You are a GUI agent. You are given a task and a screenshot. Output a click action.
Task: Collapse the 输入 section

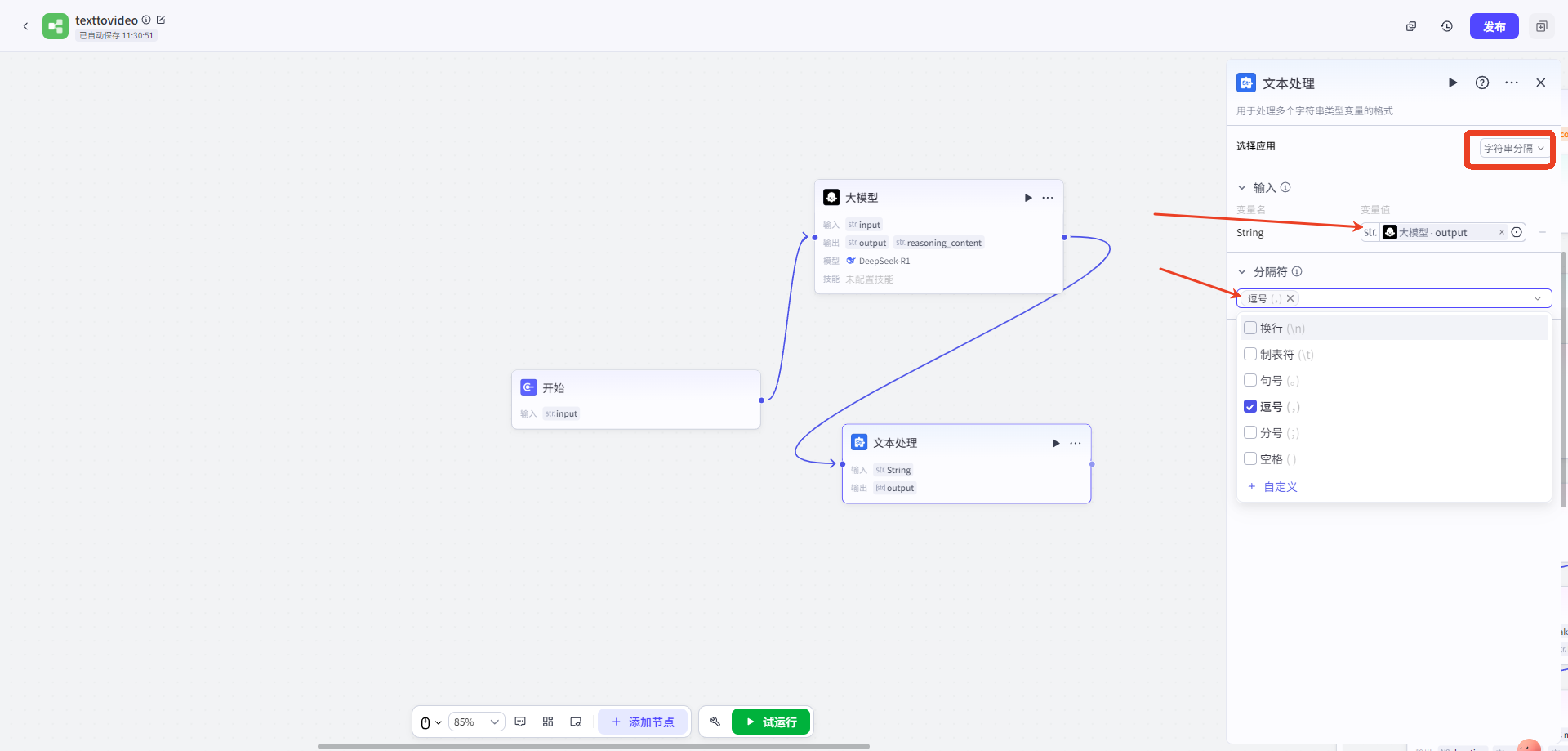pyautogui.click(x=1242, y=187)
